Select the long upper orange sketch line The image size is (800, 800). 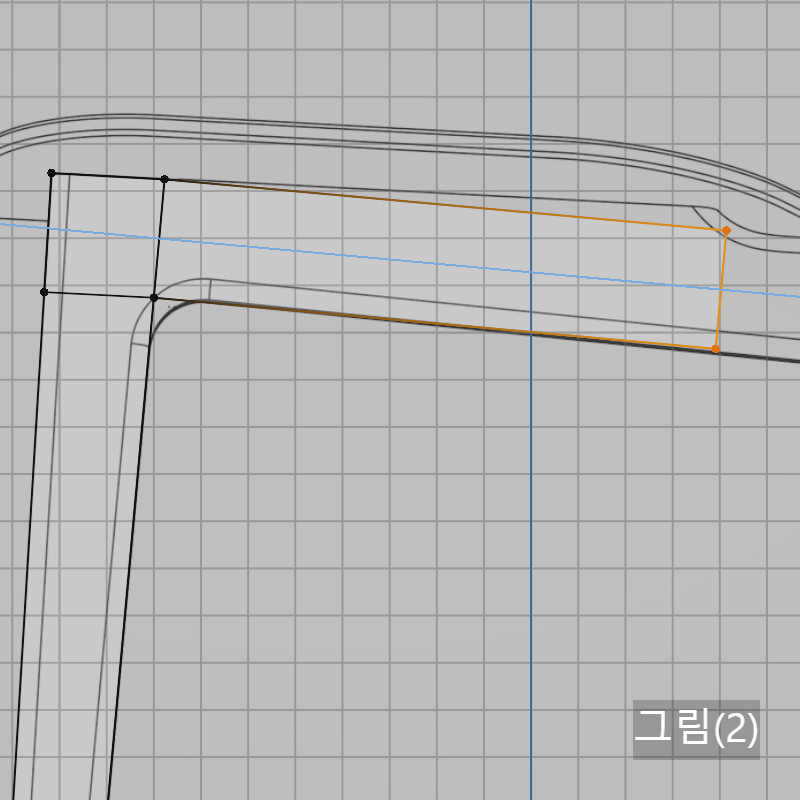tap(445, 205)
